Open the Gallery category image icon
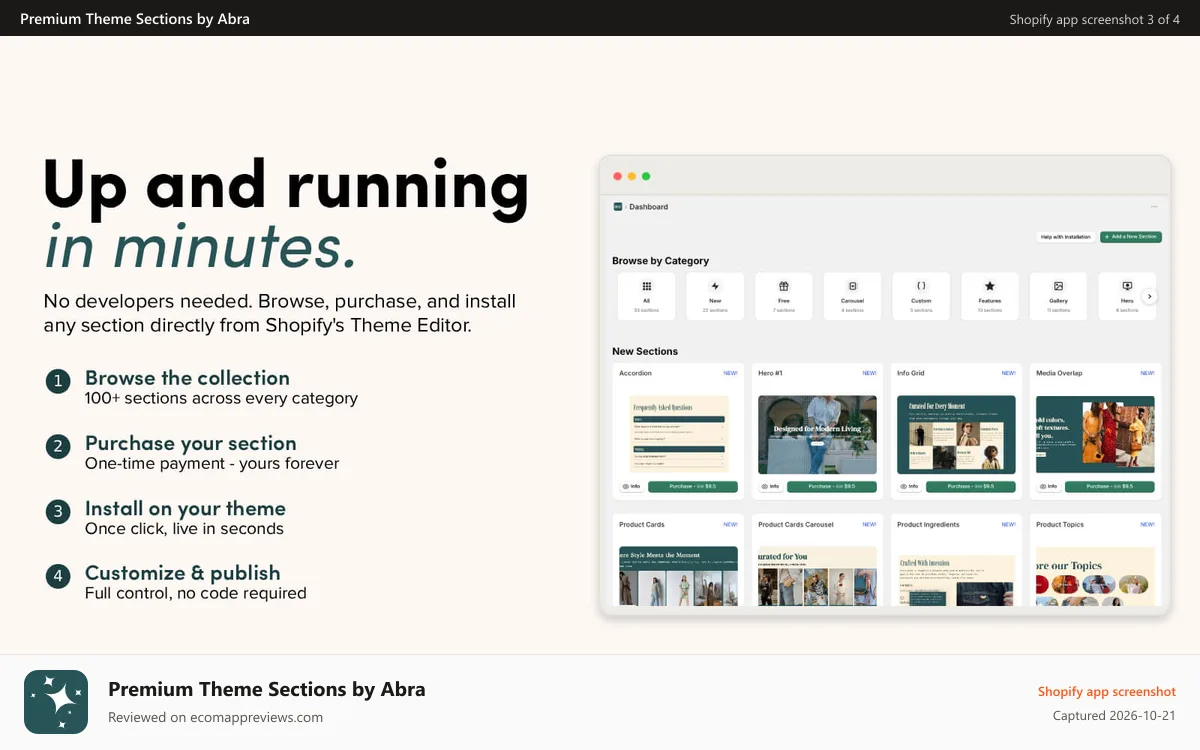The image size is (1200, 750). [1058, 286]
